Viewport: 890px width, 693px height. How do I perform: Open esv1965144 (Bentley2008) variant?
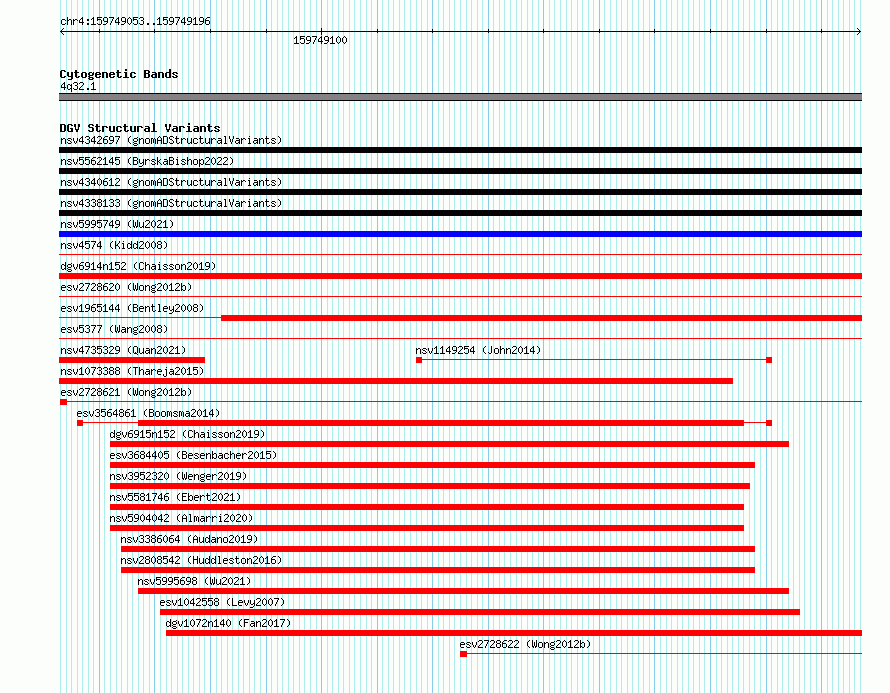point(132,308)
